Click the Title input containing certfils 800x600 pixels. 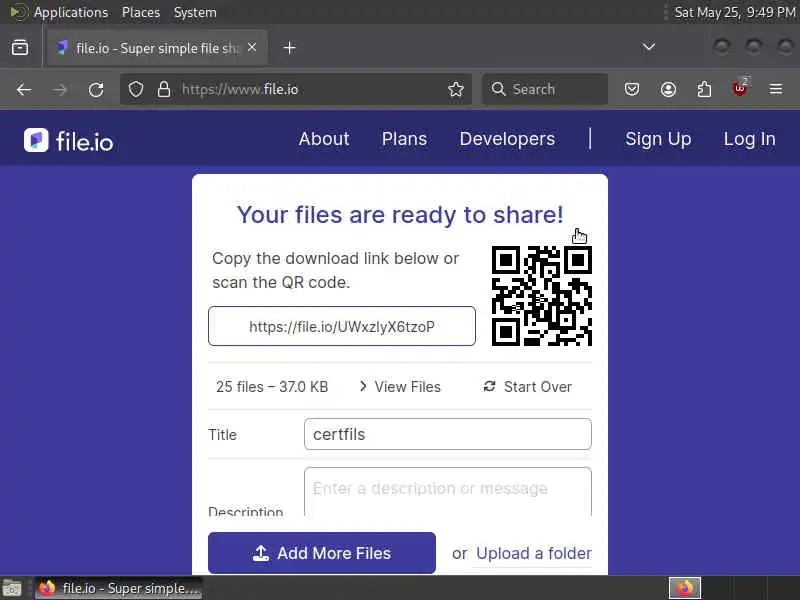tap(447, 434)
